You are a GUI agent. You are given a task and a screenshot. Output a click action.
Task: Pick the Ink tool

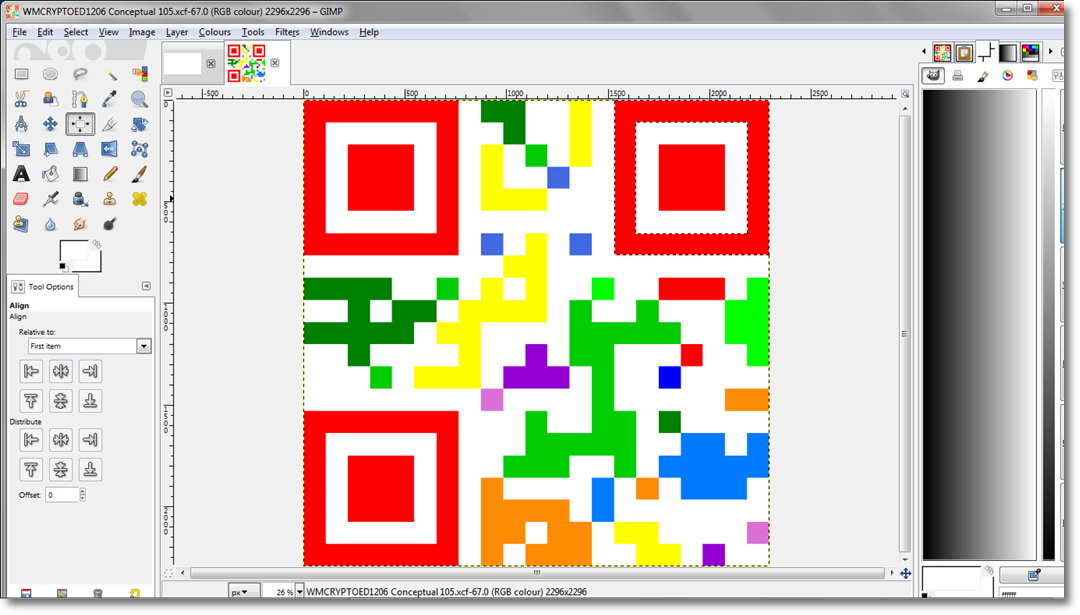(x=80, y=199)
